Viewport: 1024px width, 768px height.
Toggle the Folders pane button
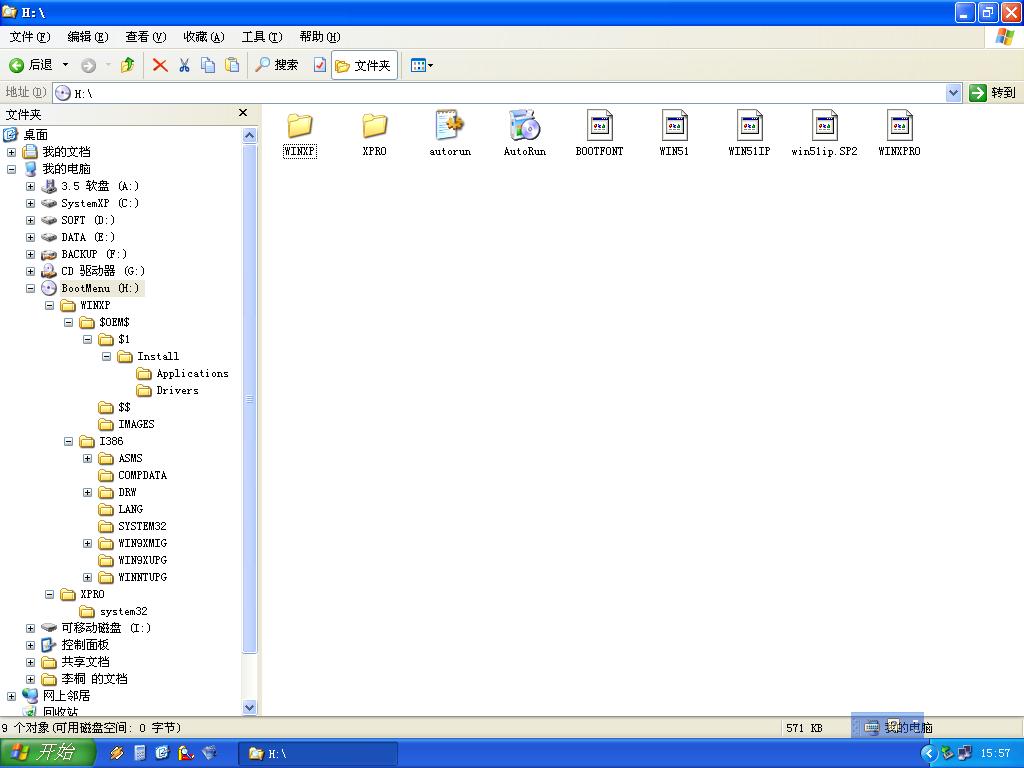[364, 65]
